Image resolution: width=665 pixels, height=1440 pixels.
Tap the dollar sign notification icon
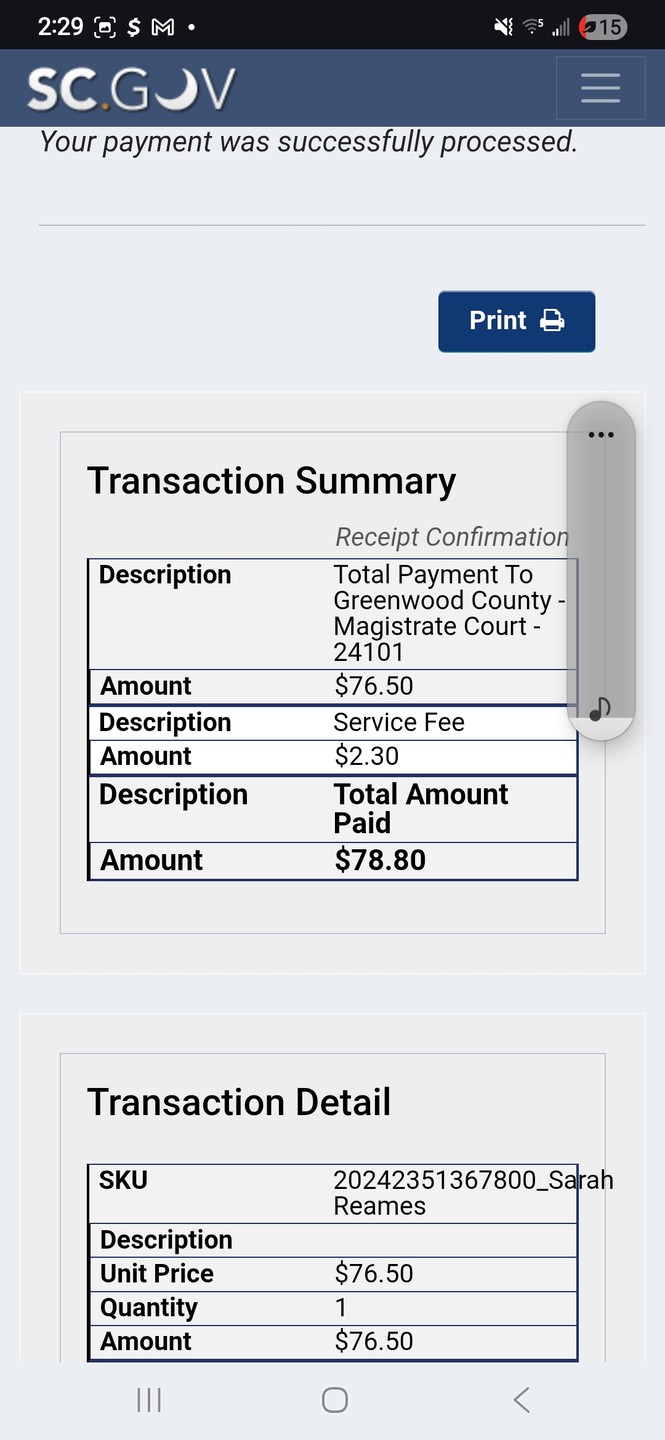click(x=134, y=27)
